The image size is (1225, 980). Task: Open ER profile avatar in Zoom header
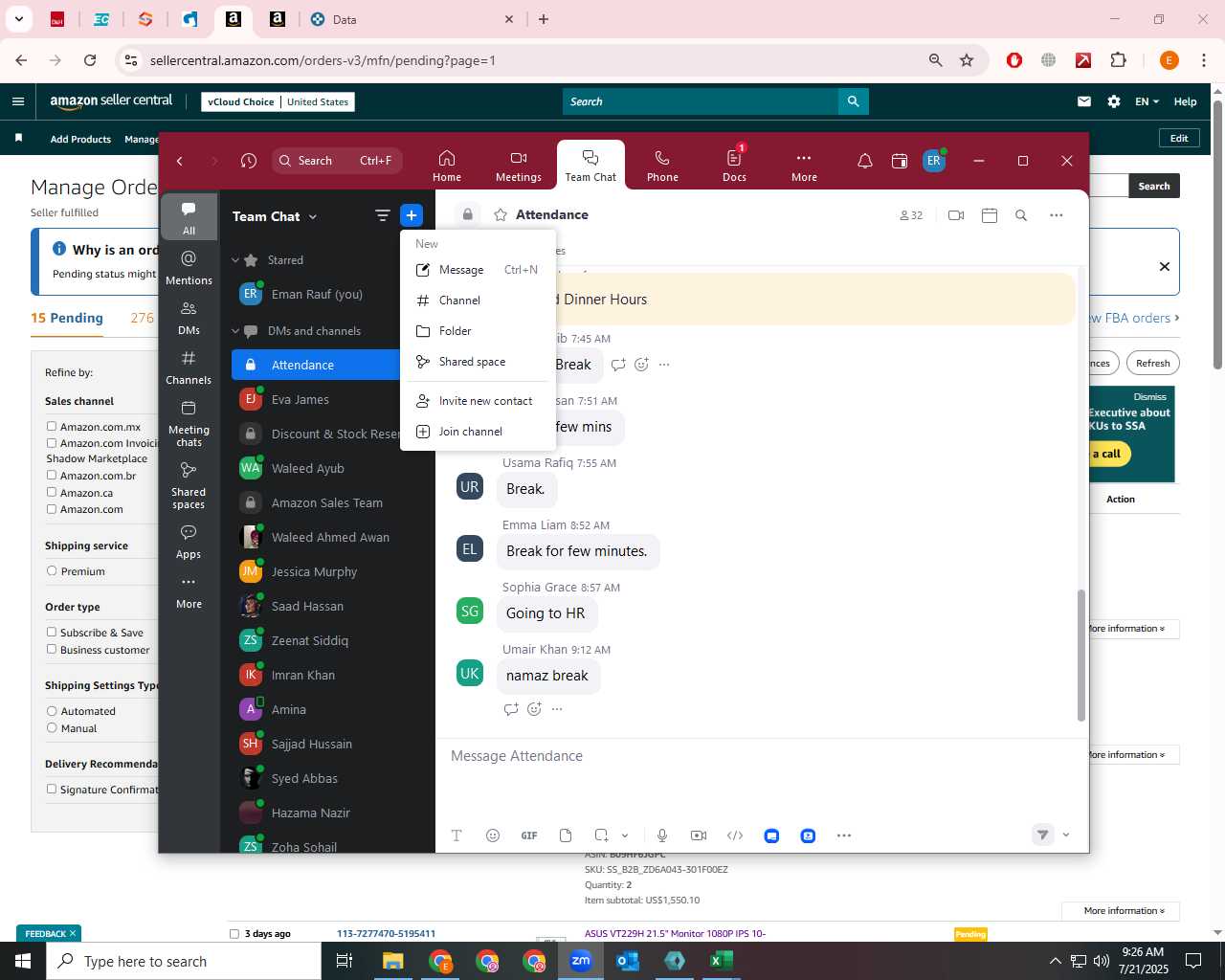pyautogui.click(x=934, y=161)
